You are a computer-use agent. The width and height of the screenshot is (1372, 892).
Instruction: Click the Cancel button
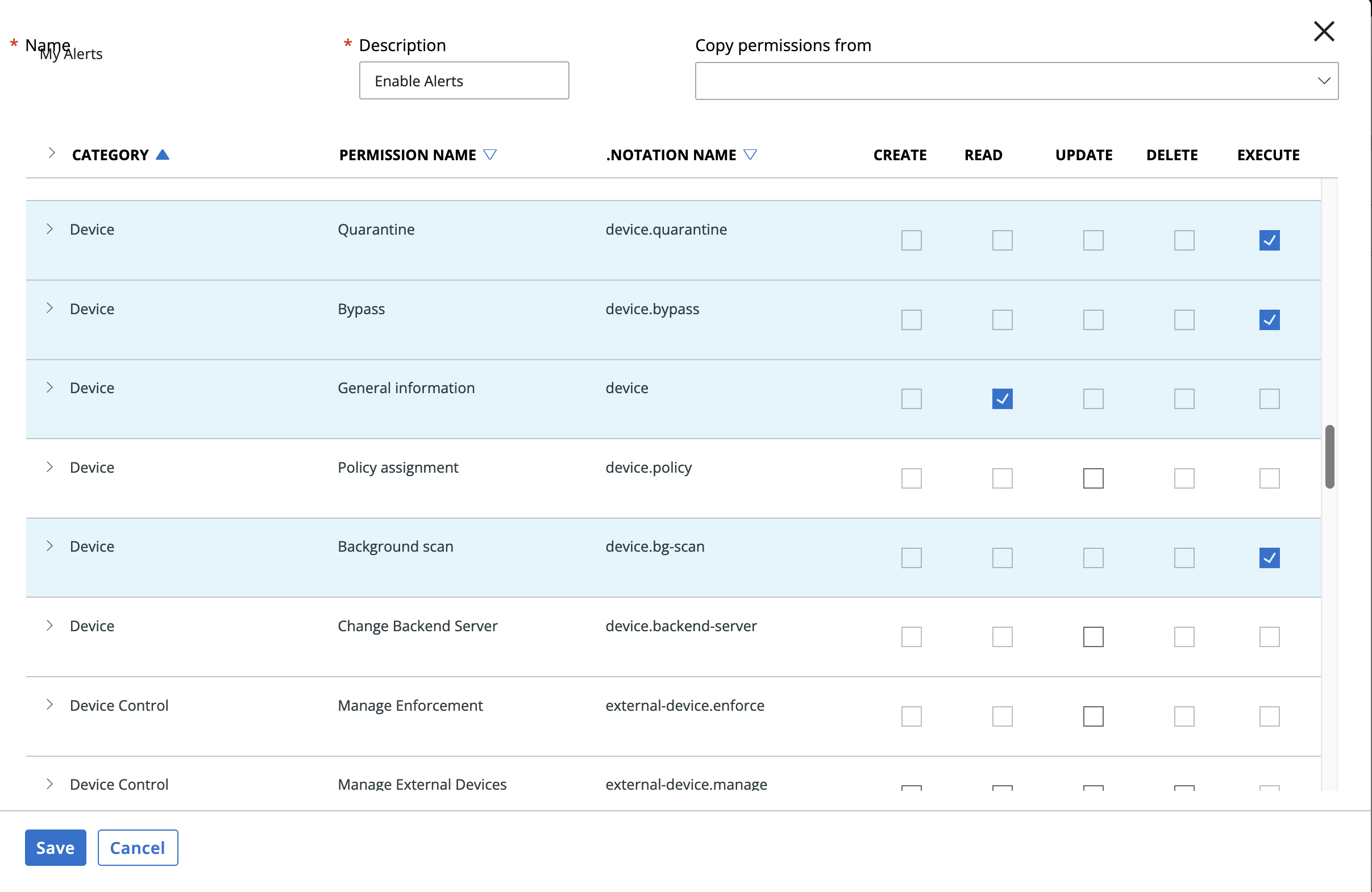click(x=138, y=847)
